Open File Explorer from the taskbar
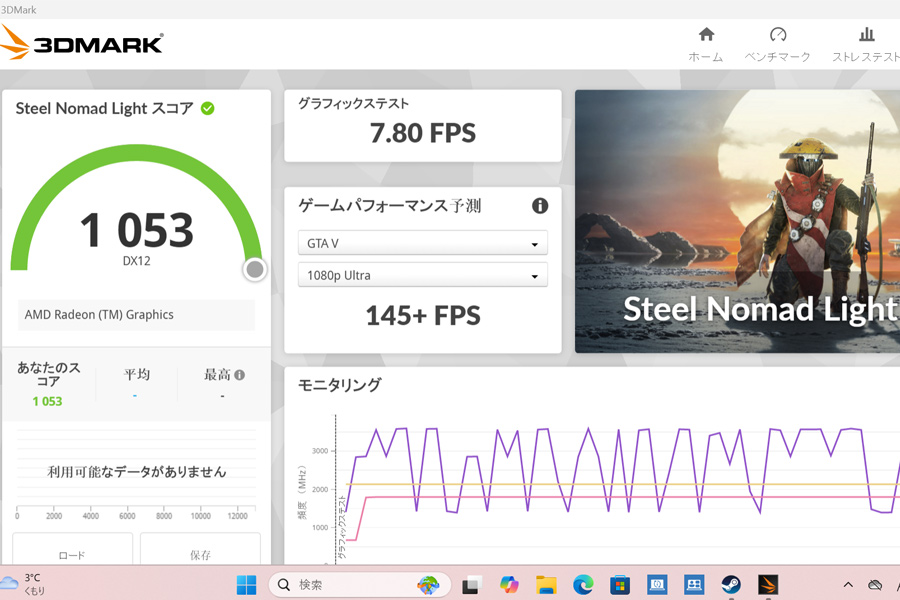This screenshot has height=600, width=900. tap(546, 585)
